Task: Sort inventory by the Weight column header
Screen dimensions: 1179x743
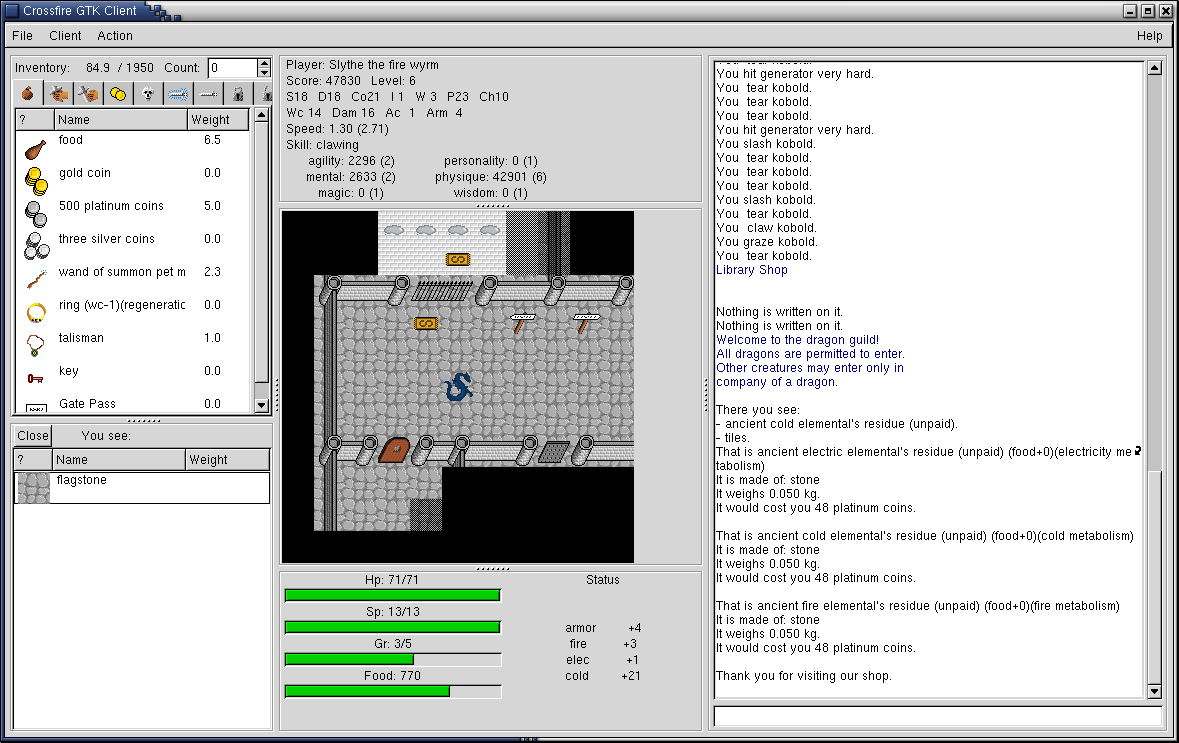Action: tap(217, 120)
